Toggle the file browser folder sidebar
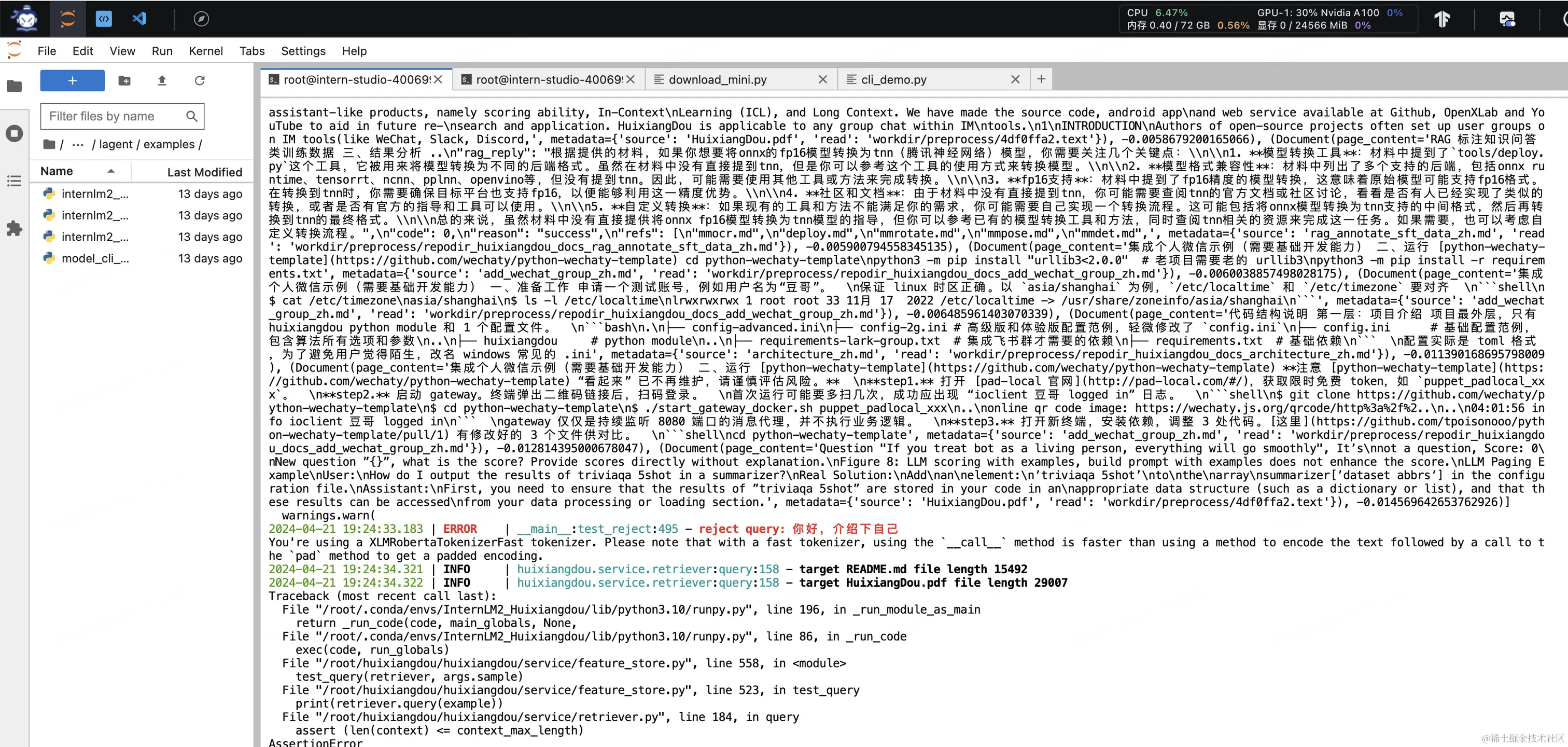Screen dimensions: 1568x747 (x=15, y=86)
